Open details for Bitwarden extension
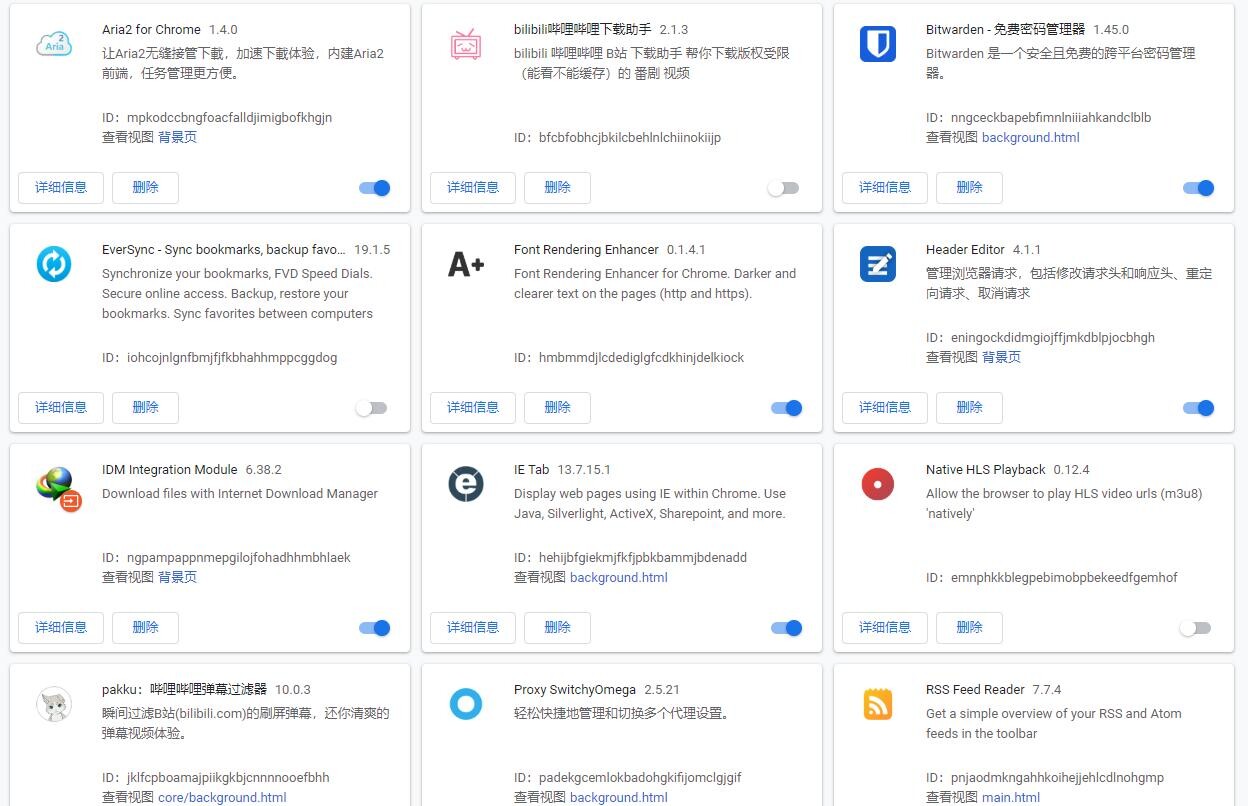Screen dimensions: 1248x806 [885, 187]
